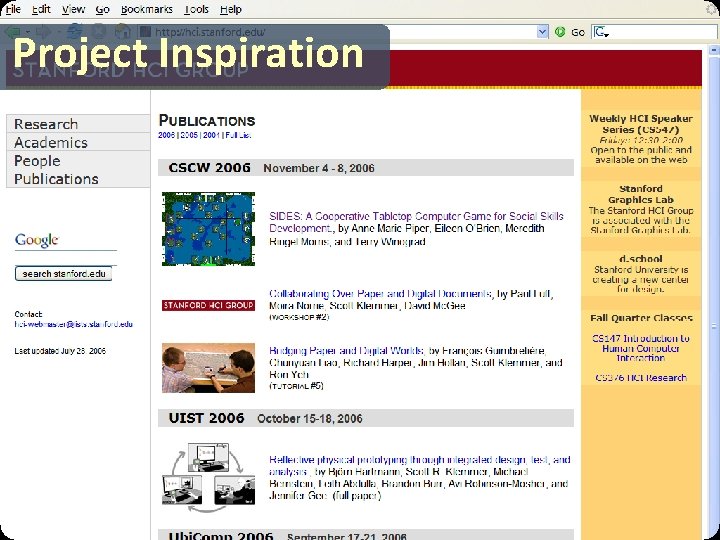Open Reflective physical prototyping paper link

[420, 465]
